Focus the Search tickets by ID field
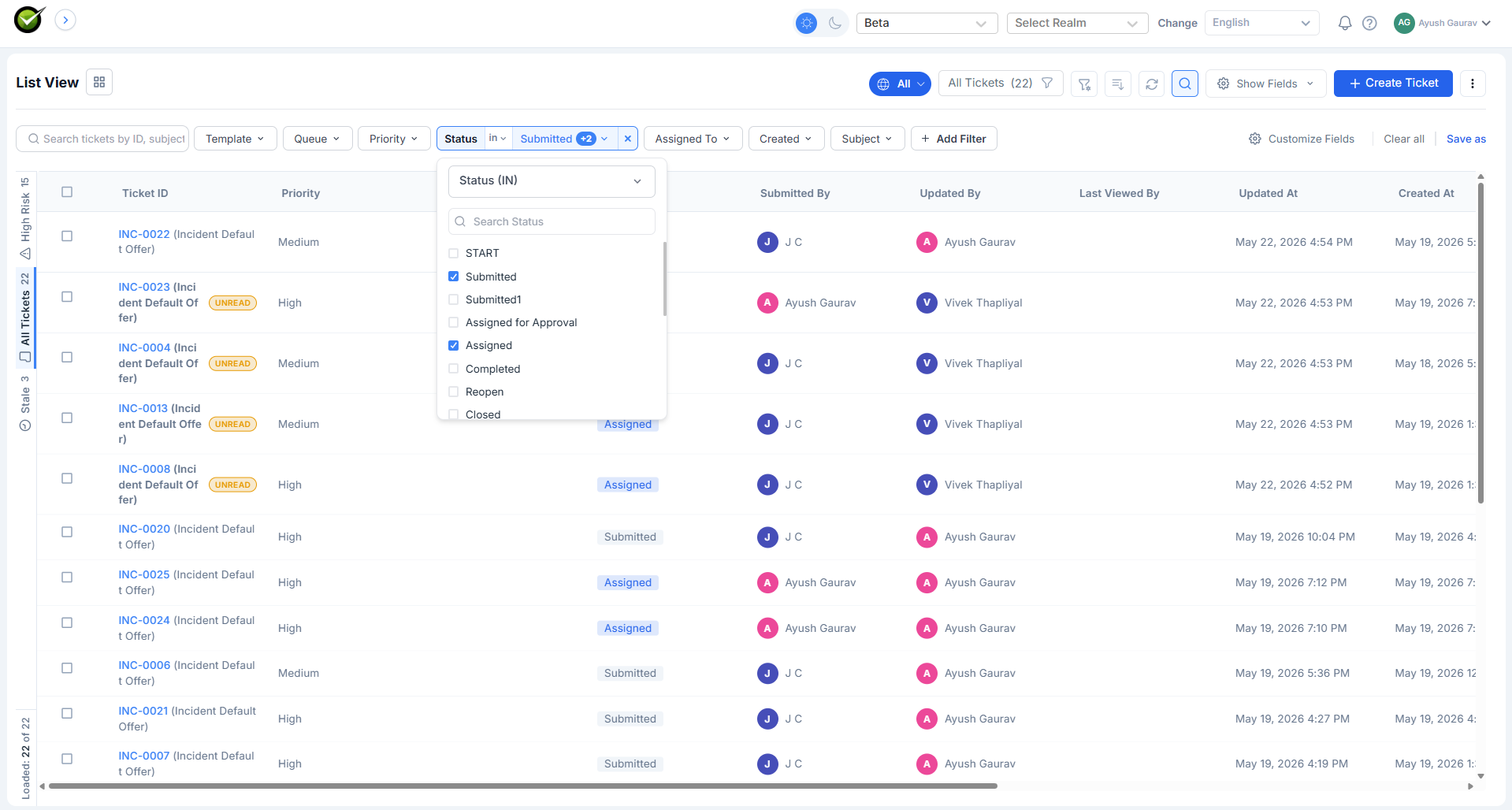1512x810 pixels. (x=102, y=139)
